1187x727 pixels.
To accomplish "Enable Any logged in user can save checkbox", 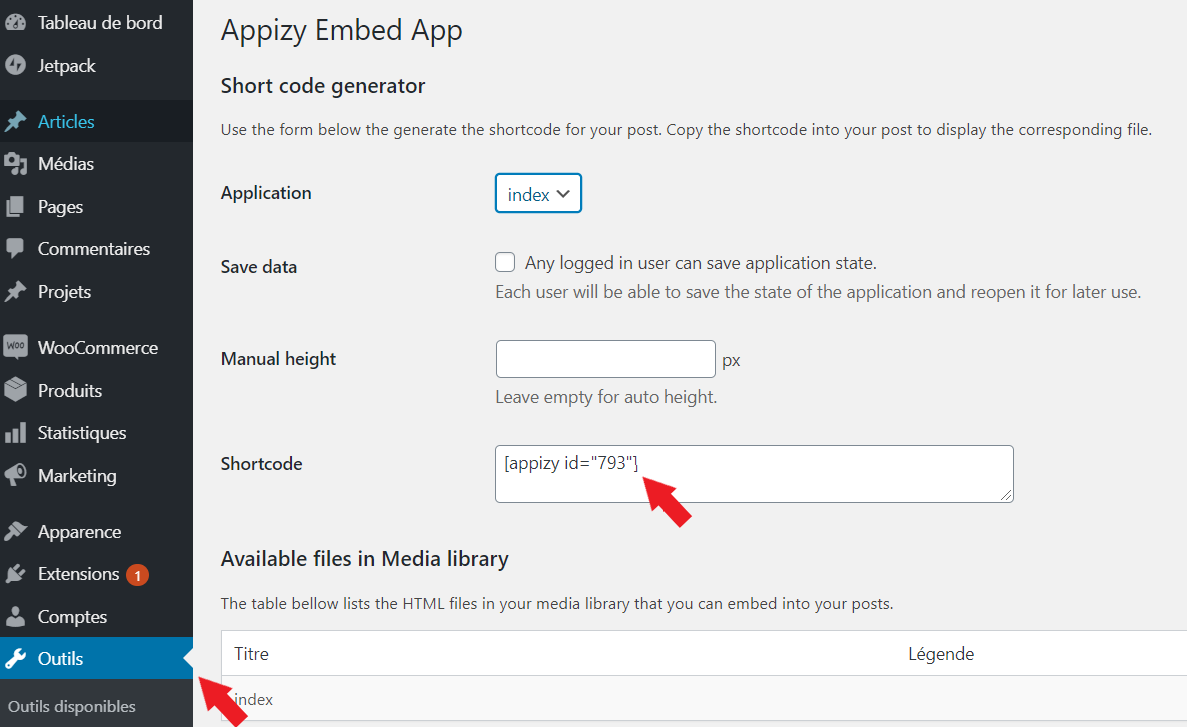I will (505, 263).
